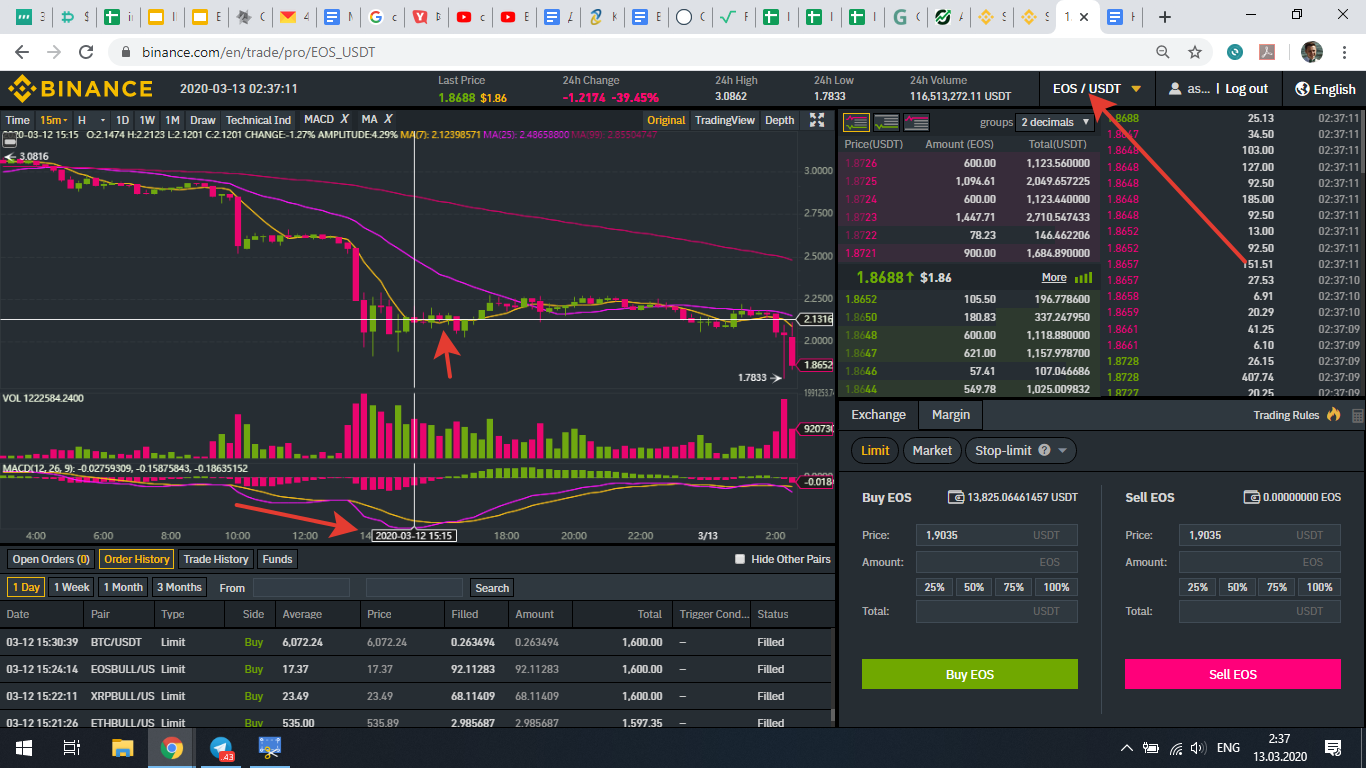The width and height of the screenshot is (1366, 768).
Task: Open Windows notification center
Action: [1332, 747]
